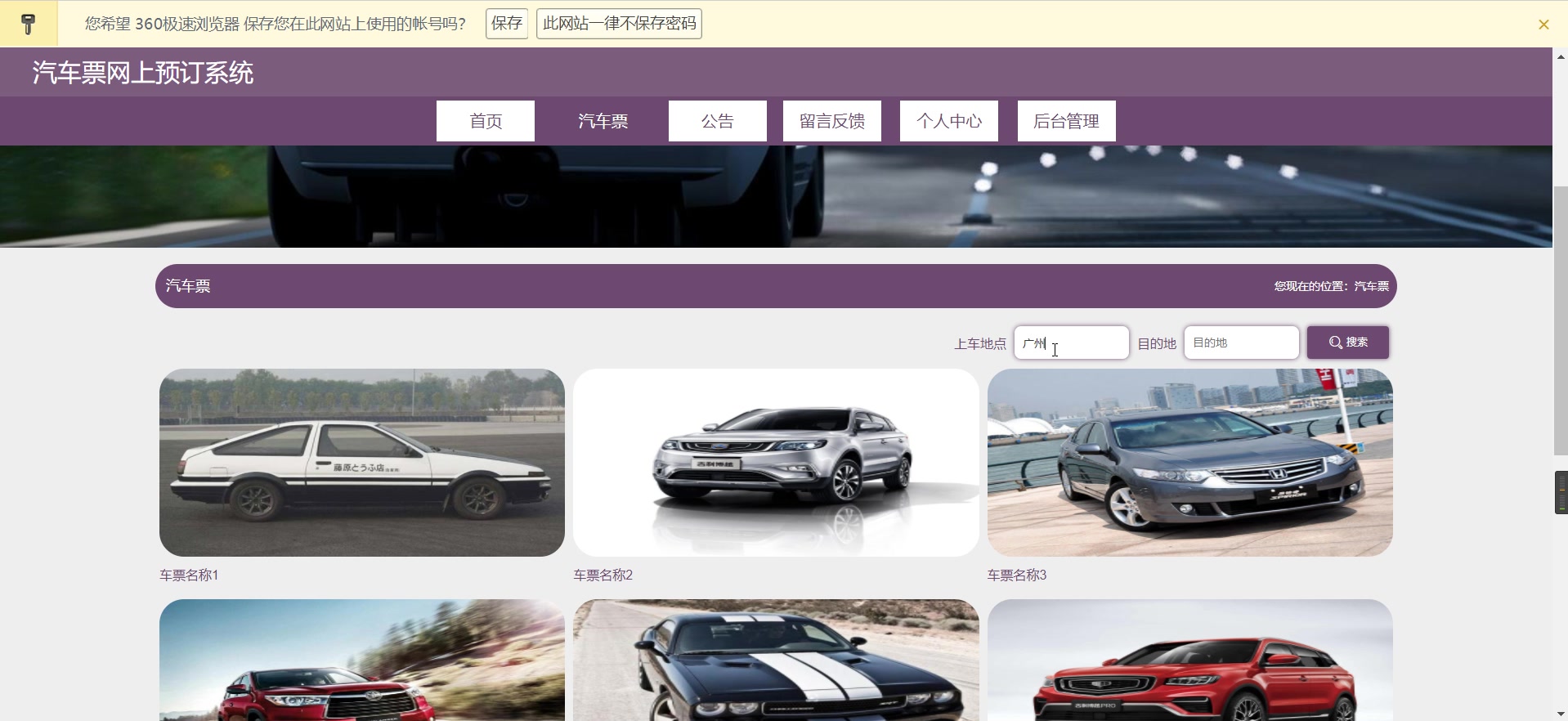Click the key icon in password bar
This screenshot has height=721, width=1568.
point(29,24)
